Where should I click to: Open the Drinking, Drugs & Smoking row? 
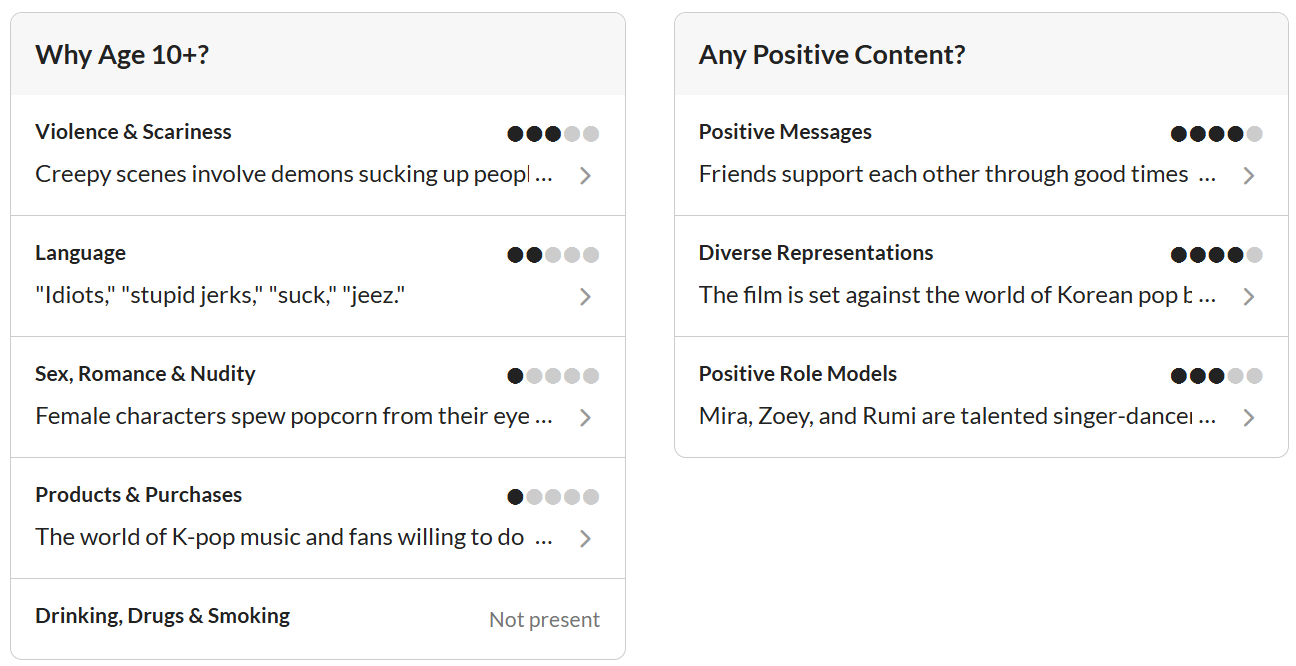(x=162, y=616)
